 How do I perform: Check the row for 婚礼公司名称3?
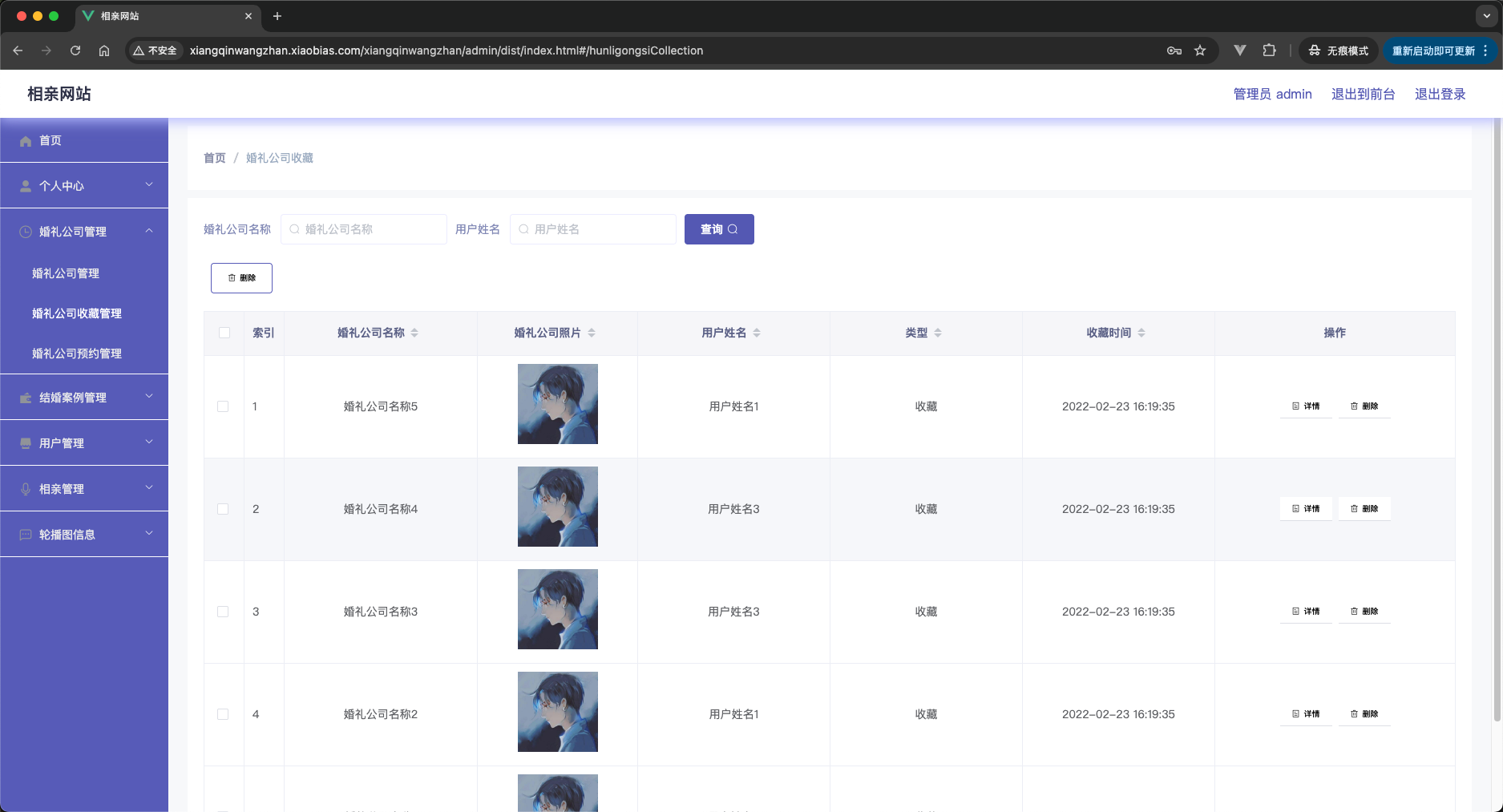[223, 612]
